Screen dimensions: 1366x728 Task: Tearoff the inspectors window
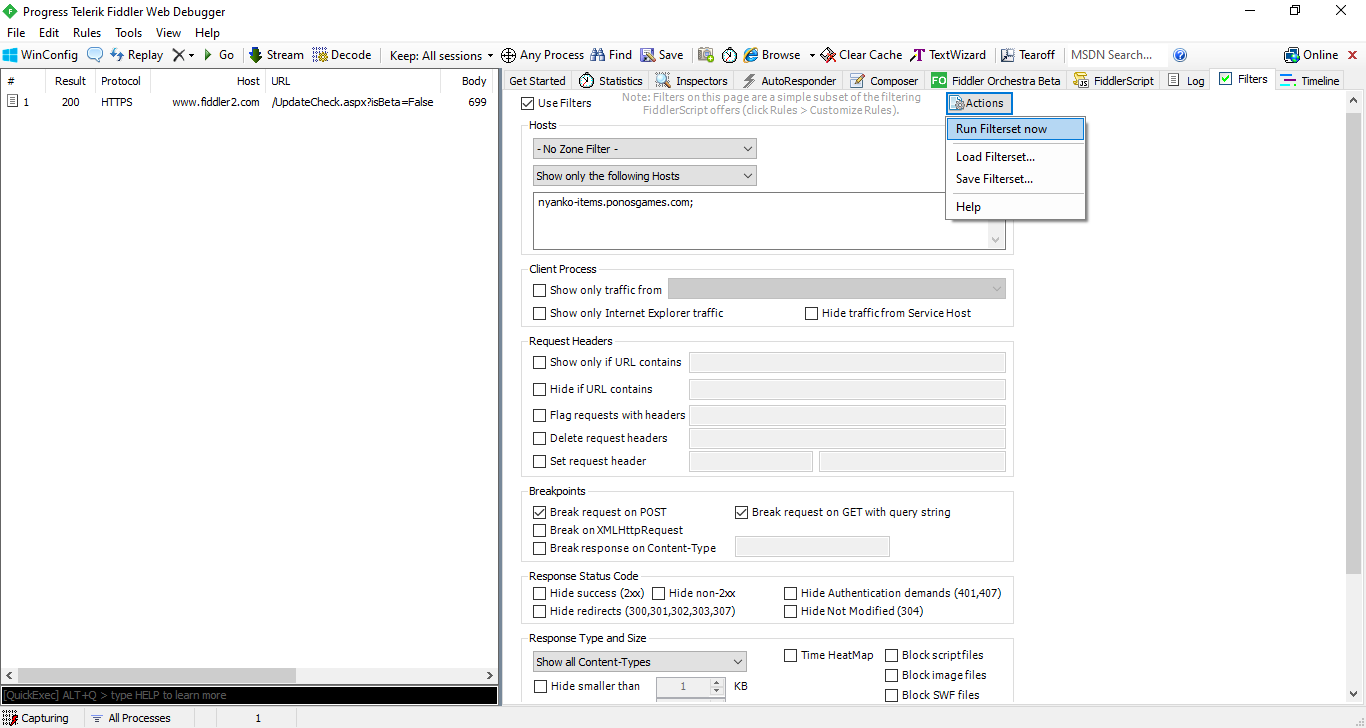pyautogui.click(x=1027, y=55)
